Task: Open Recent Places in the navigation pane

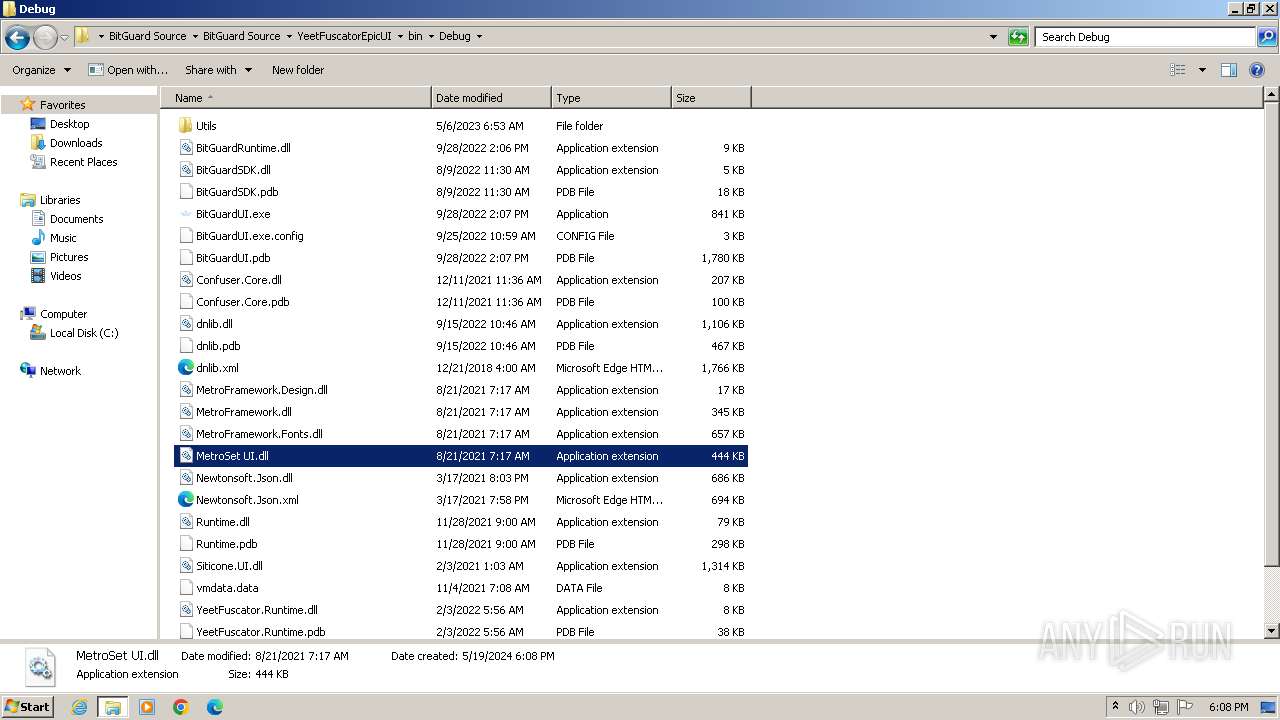Action: (83, 162)
